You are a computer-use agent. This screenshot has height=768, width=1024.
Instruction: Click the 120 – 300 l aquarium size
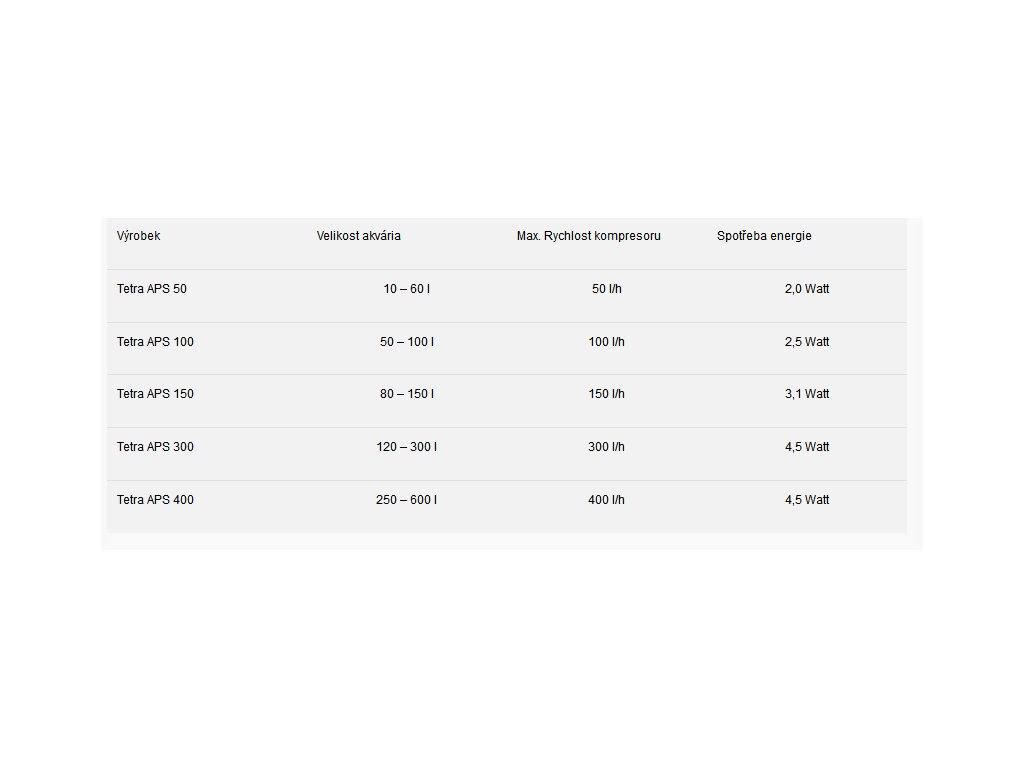click(x=407, y=447)
